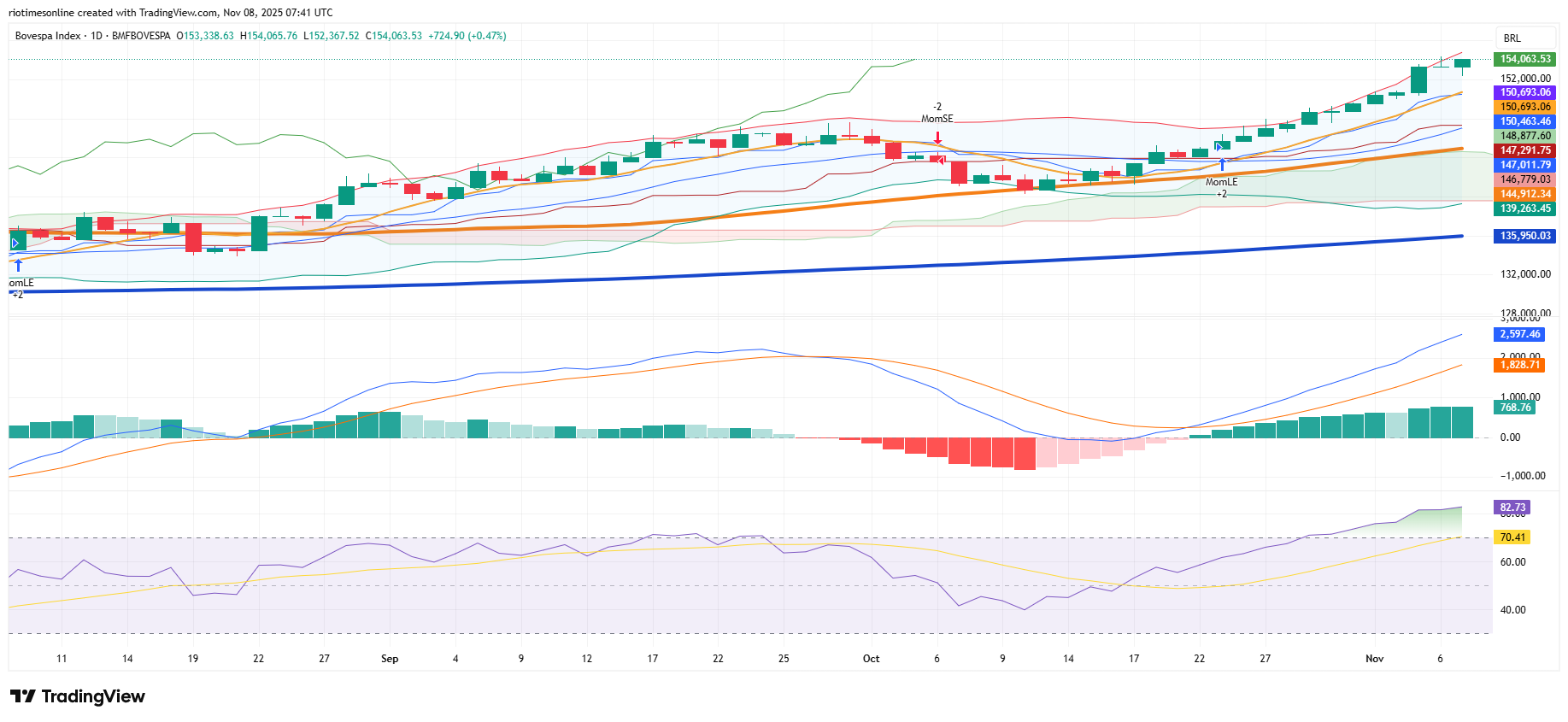Click the Nov label on time axis

point(1374,659)
